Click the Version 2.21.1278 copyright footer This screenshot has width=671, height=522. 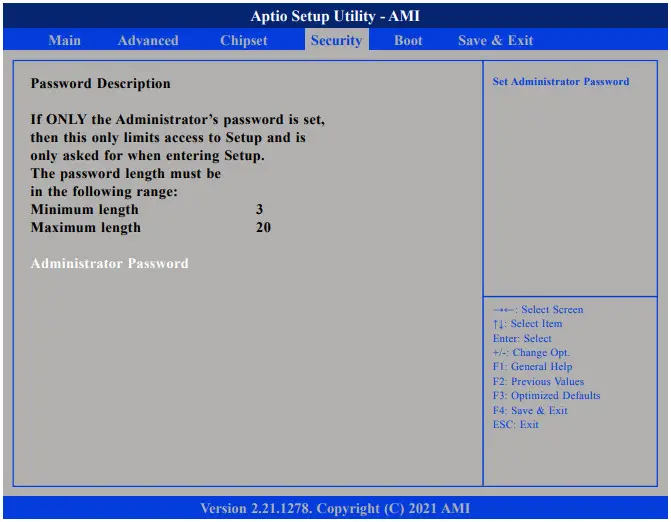[335, 508]
